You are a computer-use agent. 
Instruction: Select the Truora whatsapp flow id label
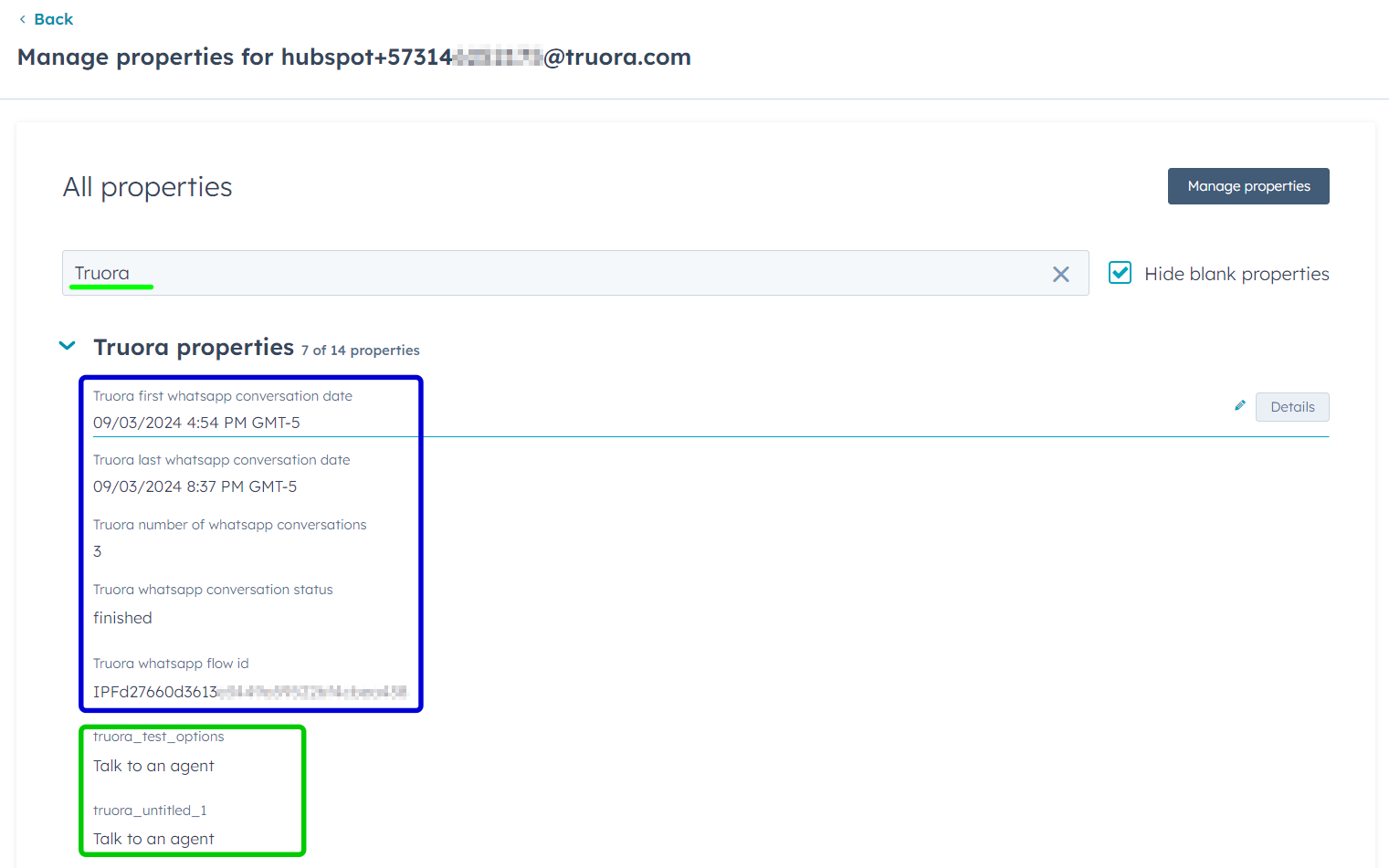(171, 664)
